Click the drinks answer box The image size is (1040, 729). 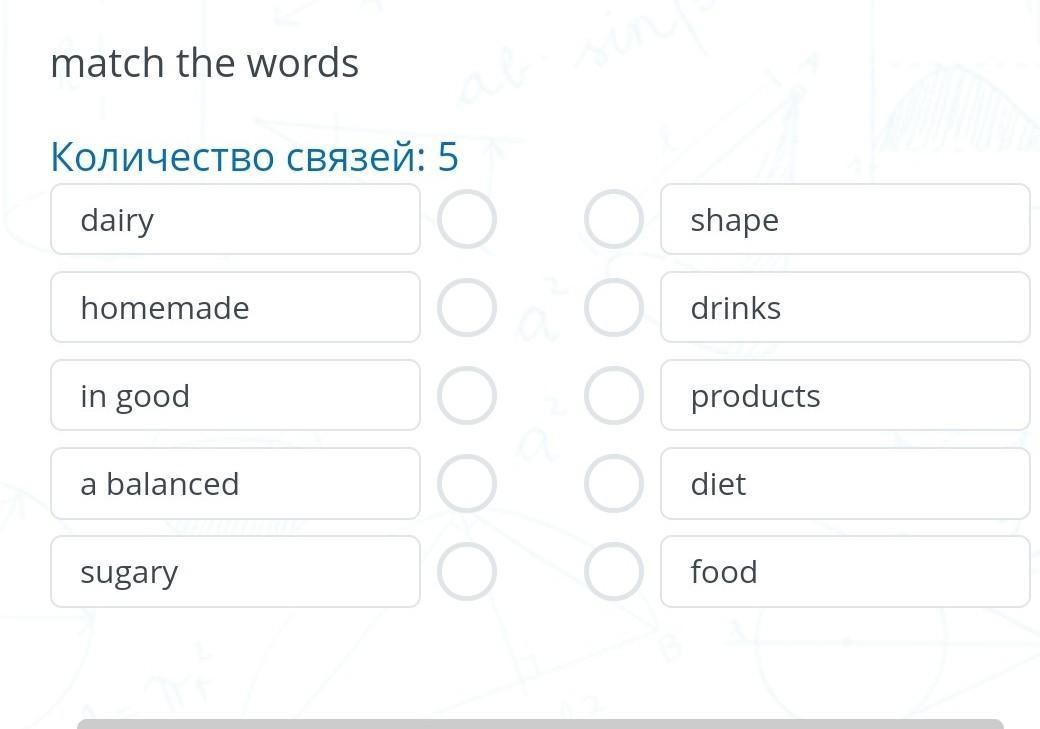coord(846,307)
